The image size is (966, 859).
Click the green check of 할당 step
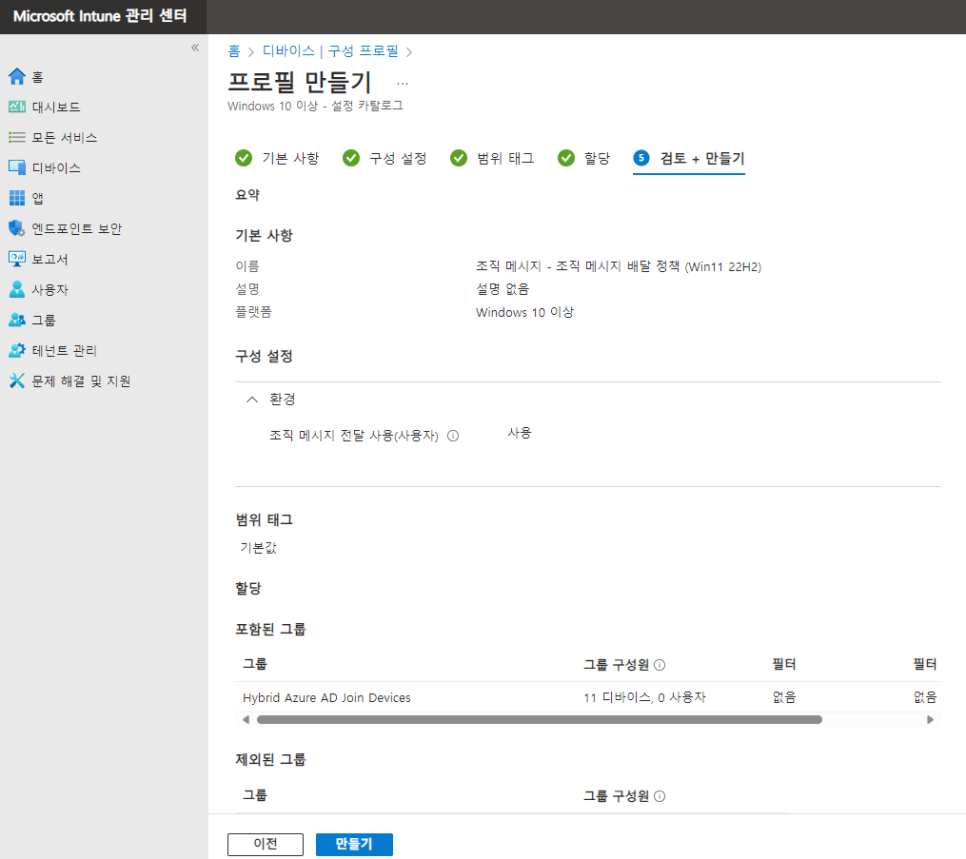(566, 158)
